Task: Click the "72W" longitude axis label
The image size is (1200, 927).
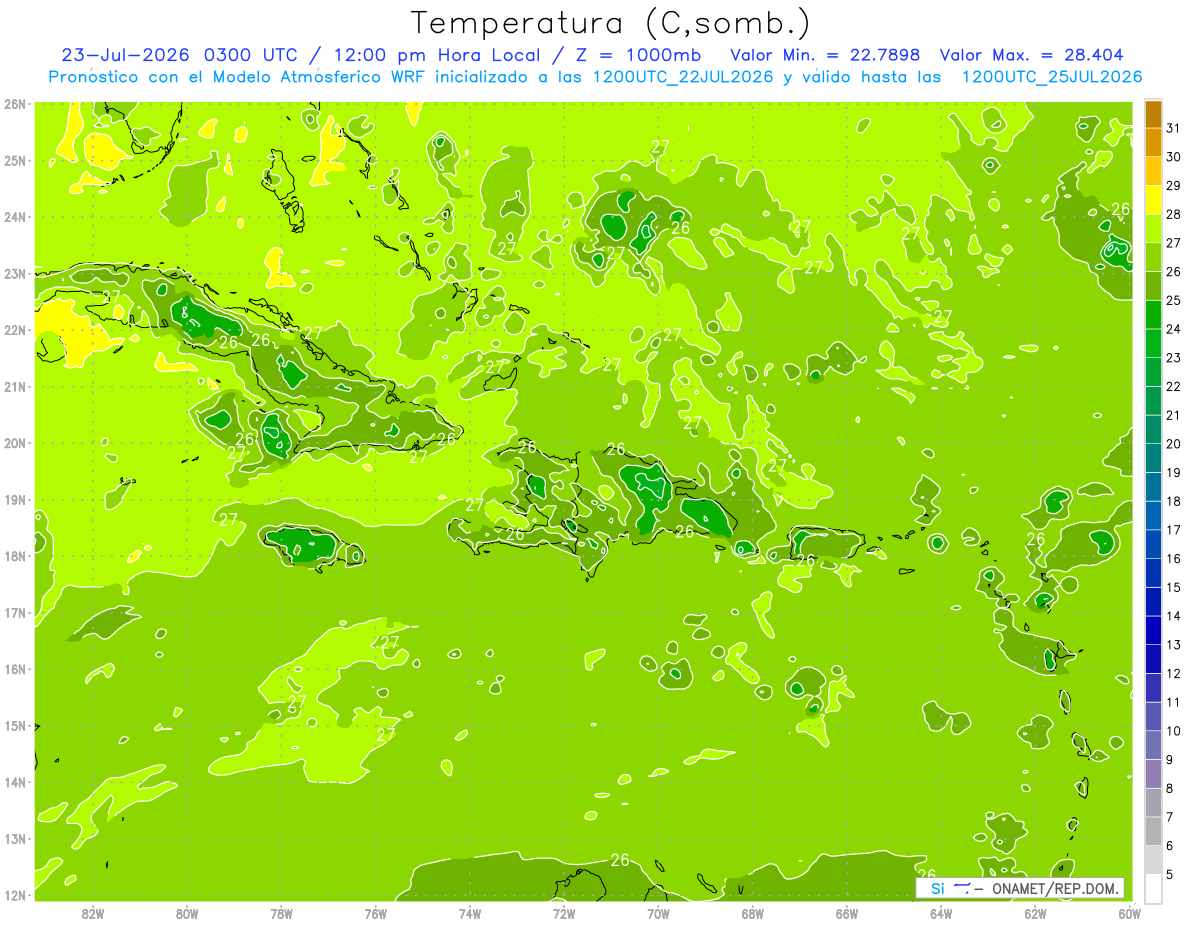Action: click(563, 914)
